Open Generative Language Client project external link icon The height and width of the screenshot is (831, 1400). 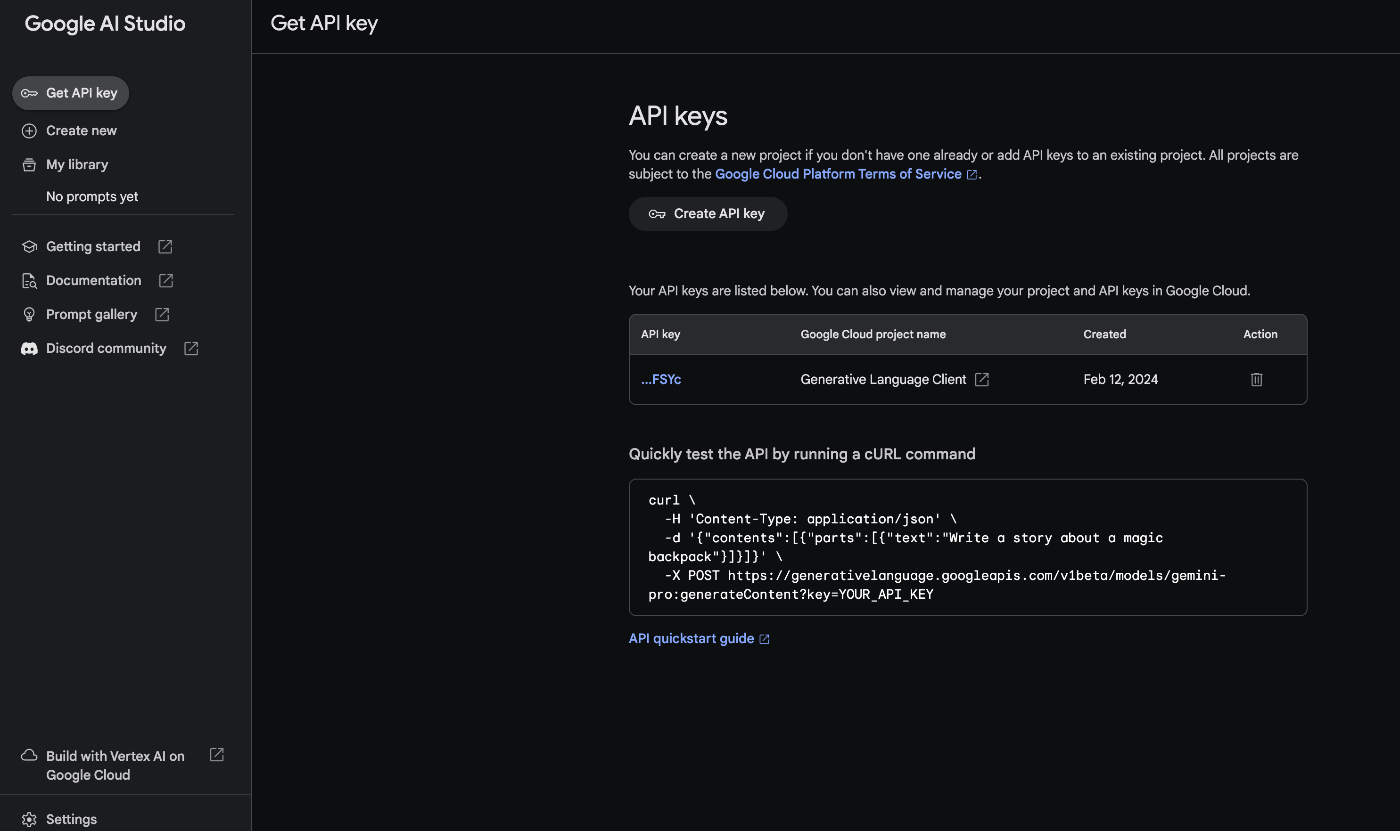point(982,380)
